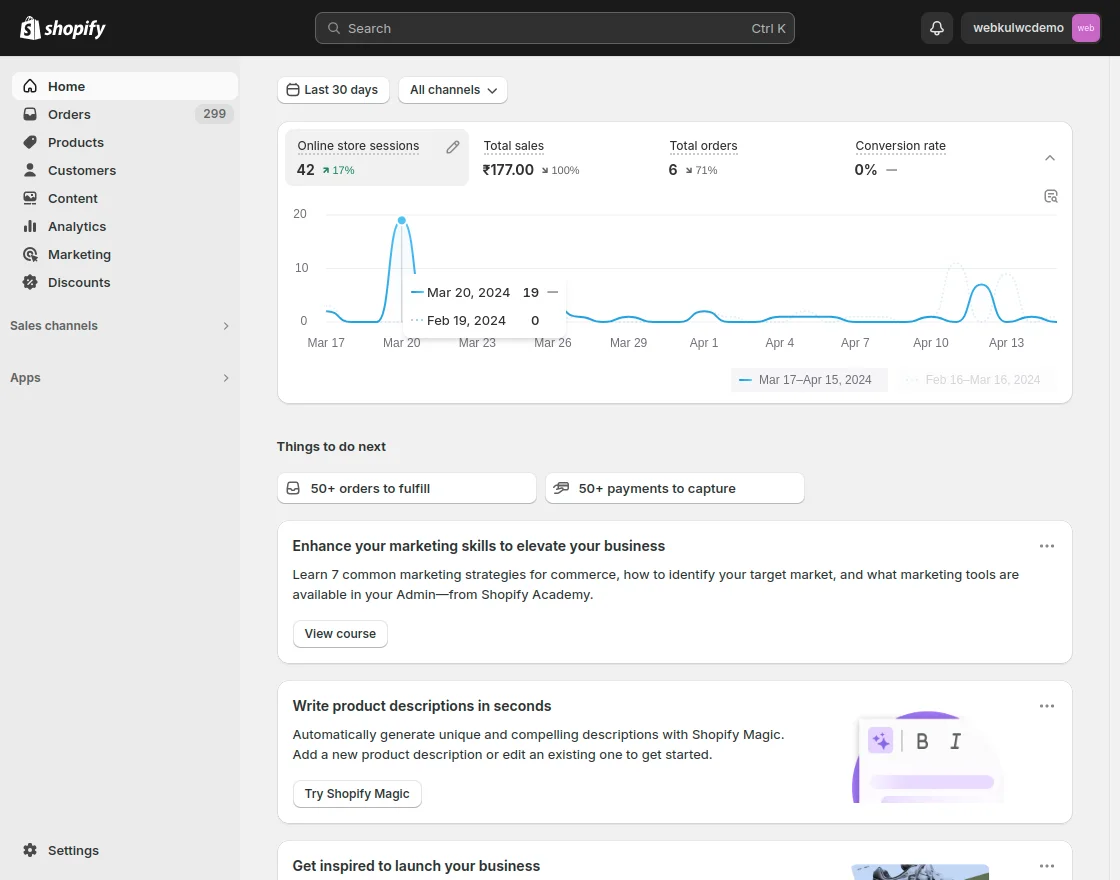
Task: Open the notifications bell
Action: (x=936, y=28)
